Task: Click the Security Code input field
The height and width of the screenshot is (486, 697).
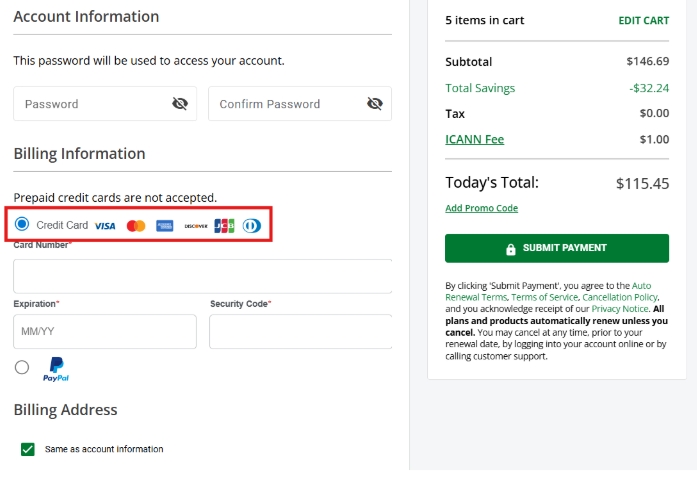Action: [x=300, y=331]
